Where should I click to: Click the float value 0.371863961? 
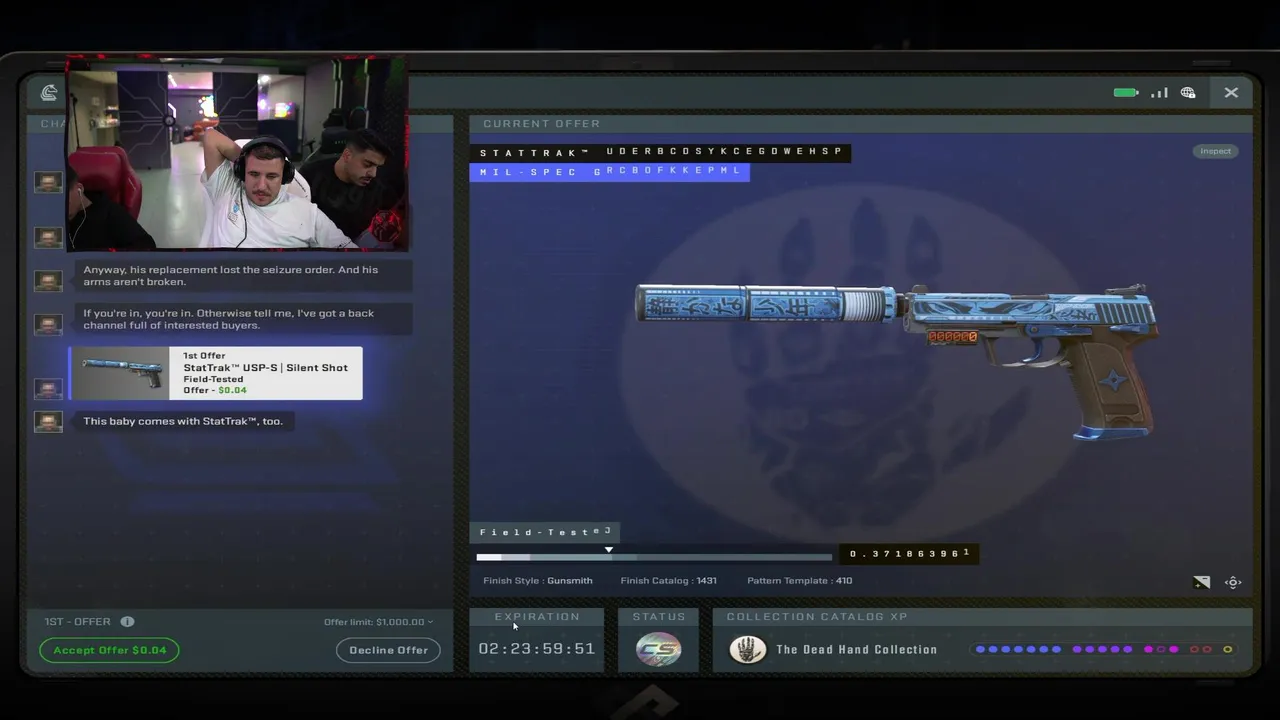point(909,553)
